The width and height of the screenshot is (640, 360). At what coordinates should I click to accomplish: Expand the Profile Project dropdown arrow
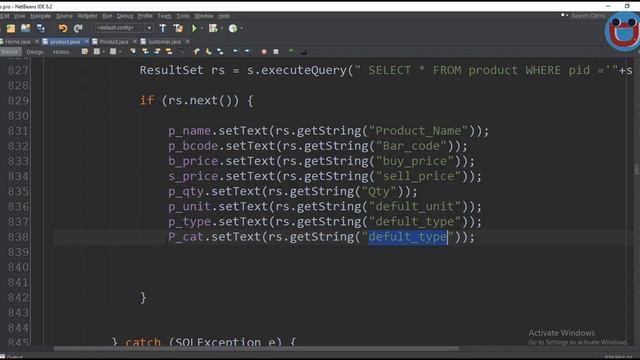tap(242, 29)
